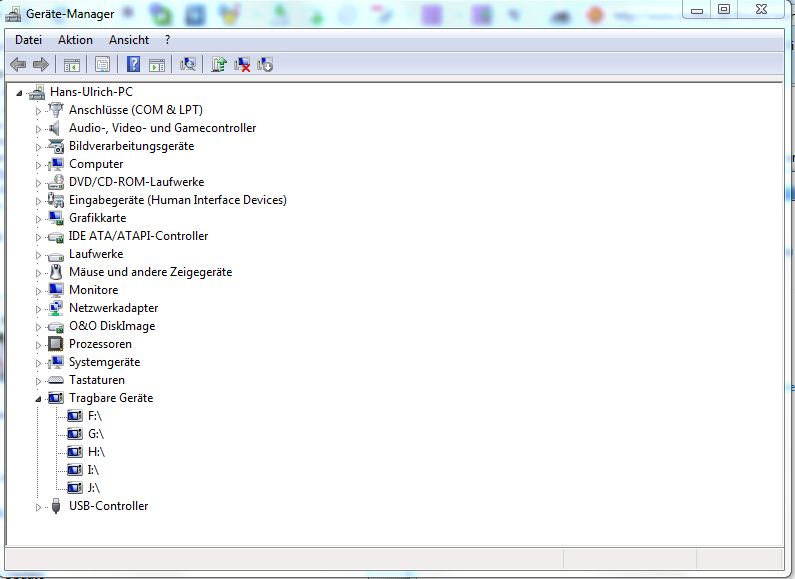The width and height of the screenshot is (795, 579).
Task: Click the Prozessoren chip icon
Action: click(x=56, y=344)
